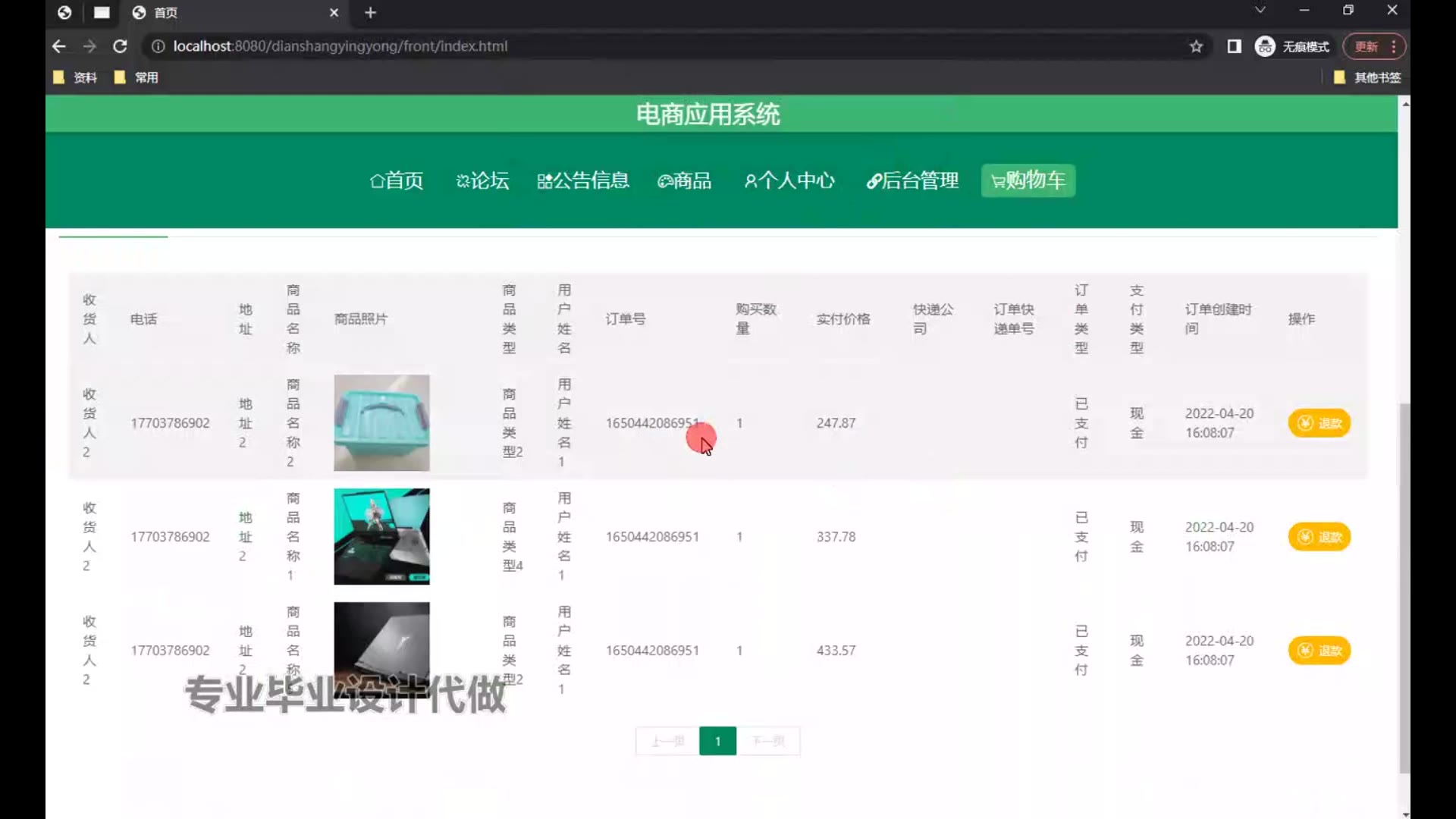Bookmark this page with star icon
Viewport: 1456px width, 819px height.
[x=1196, y=46]
